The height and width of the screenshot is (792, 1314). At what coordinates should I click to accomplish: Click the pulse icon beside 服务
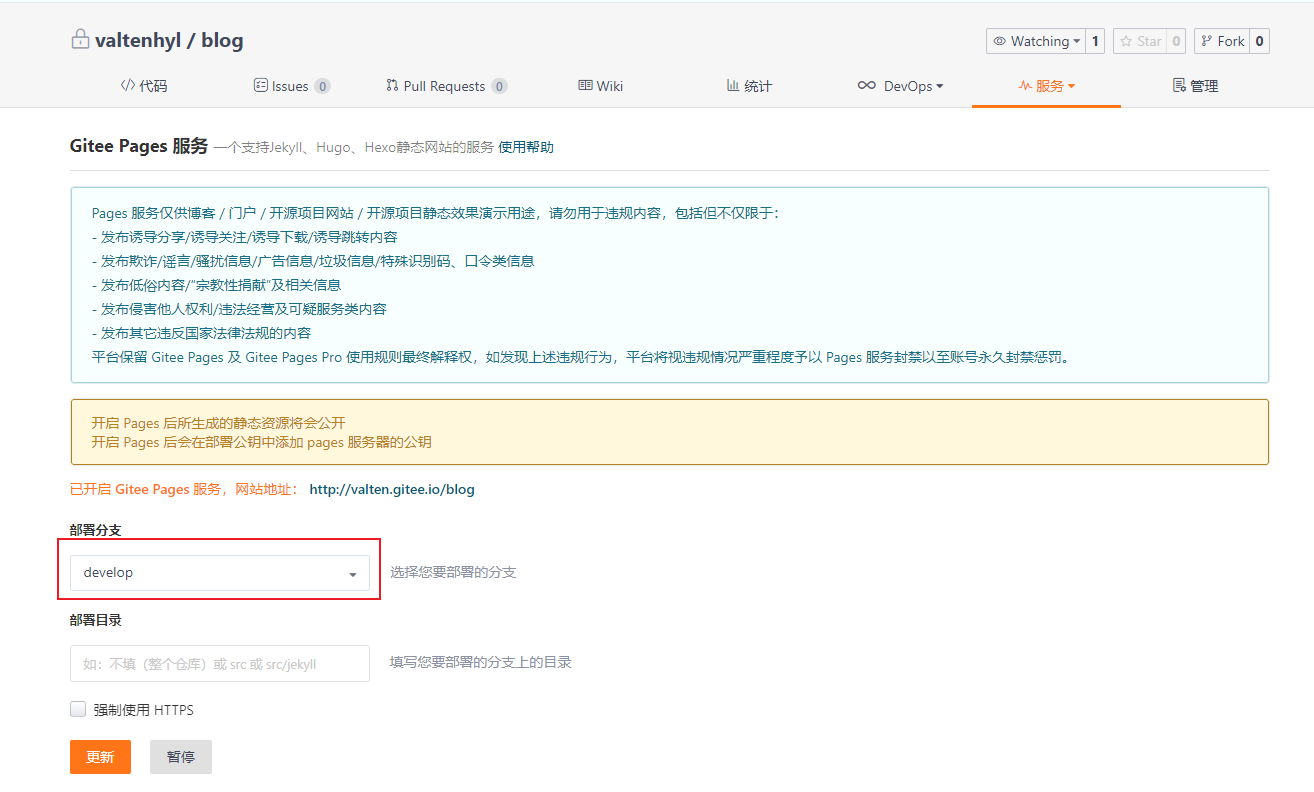coord(1025,86)
